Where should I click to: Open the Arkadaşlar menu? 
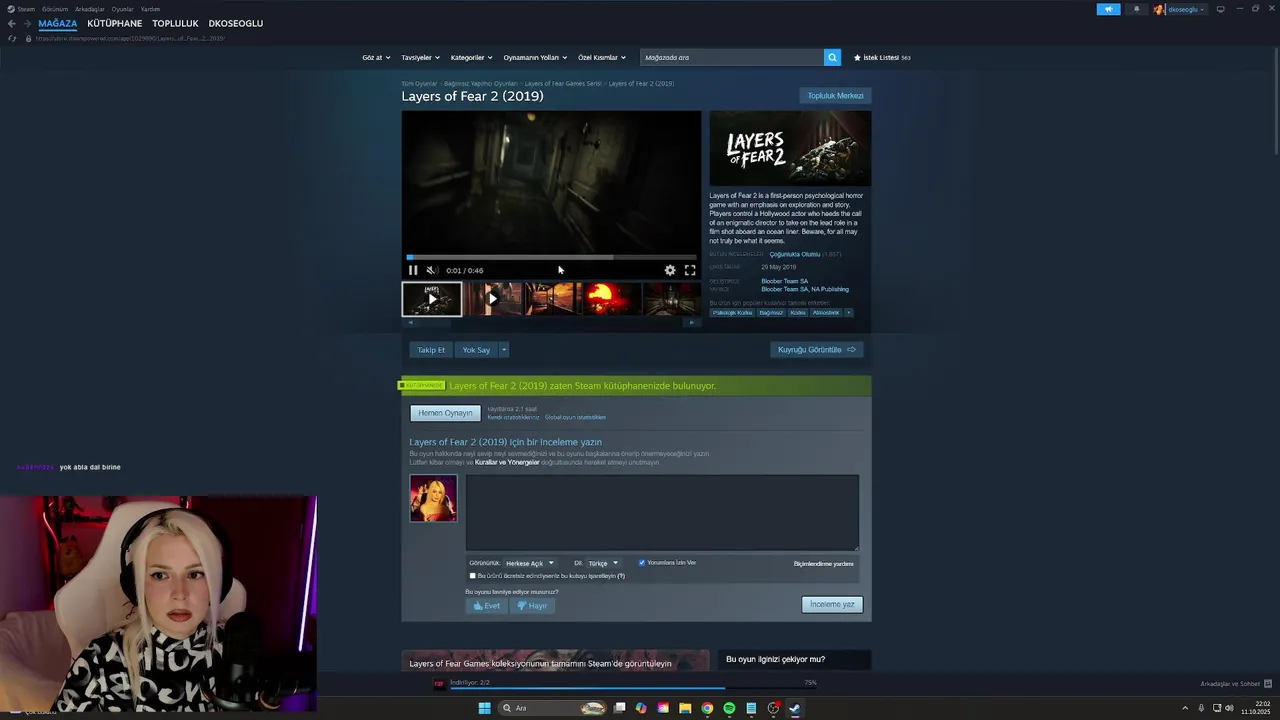(90, 9)
